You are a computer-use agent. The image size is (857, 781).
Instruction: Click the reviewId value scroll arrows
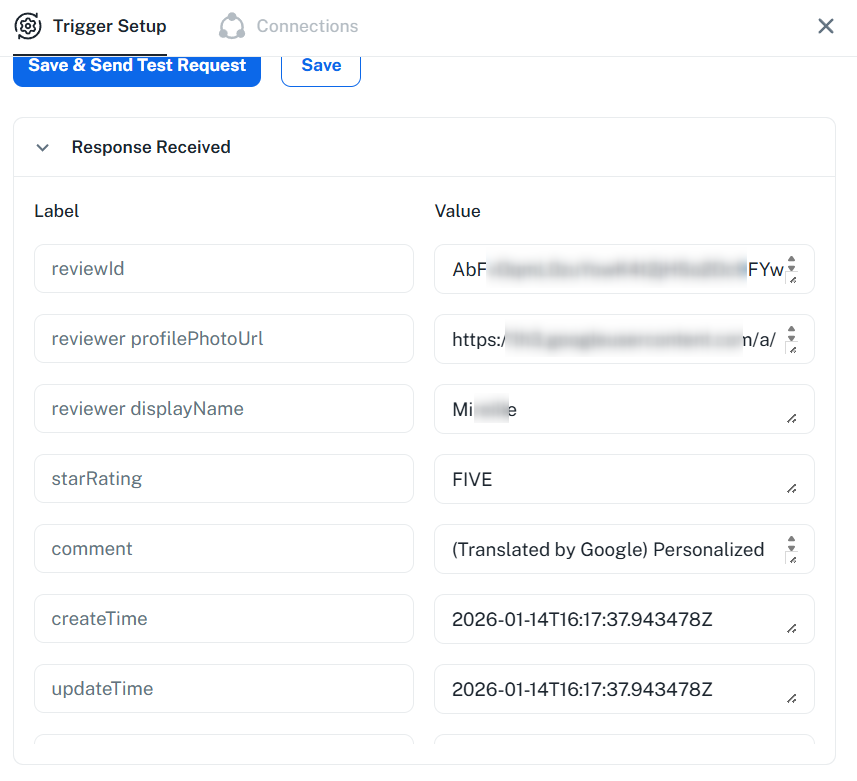tap(791, 264)
